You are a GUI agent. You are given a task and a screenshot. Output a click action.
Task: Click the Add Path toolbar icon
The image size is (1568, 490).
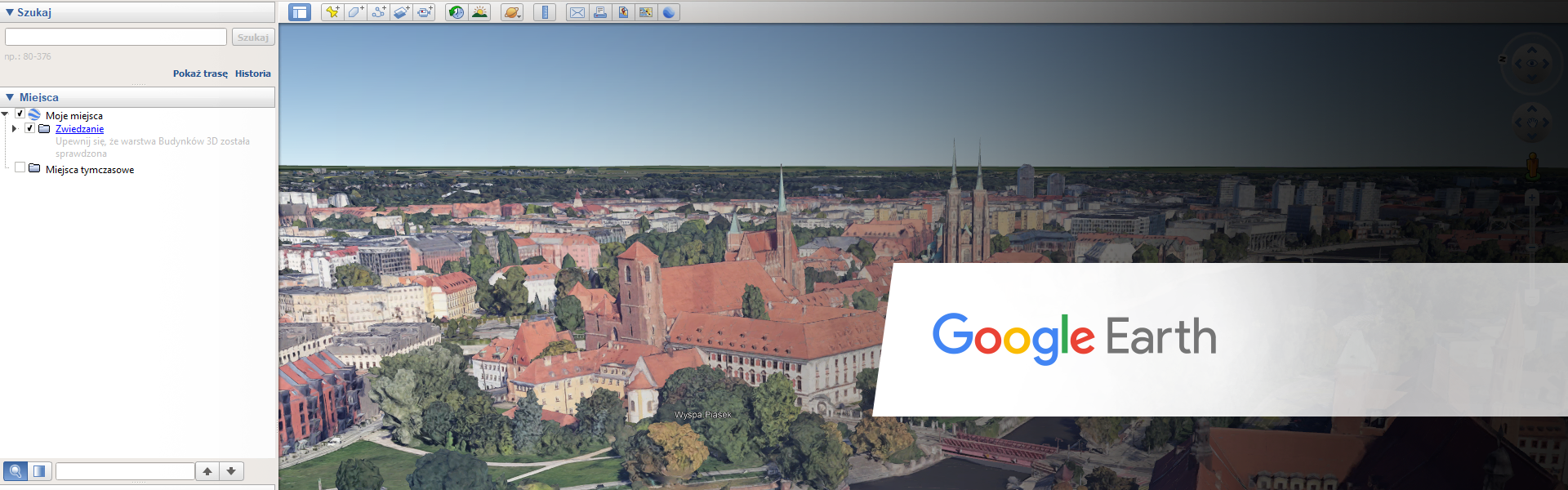pyautogui.click(x=378, y=12)
